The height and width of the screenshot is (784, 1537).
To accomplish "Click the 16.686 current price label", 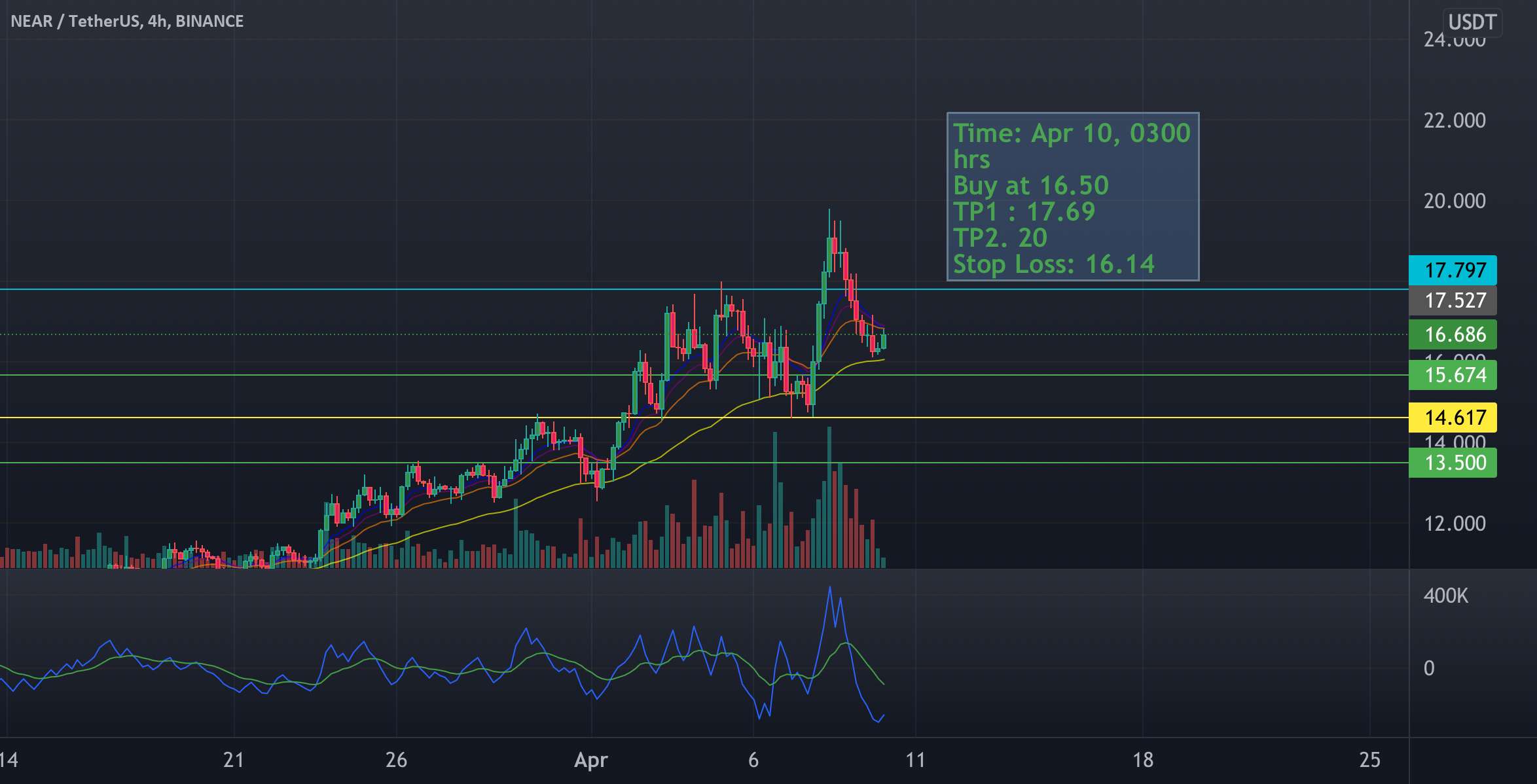I will tap(1453, 334).
